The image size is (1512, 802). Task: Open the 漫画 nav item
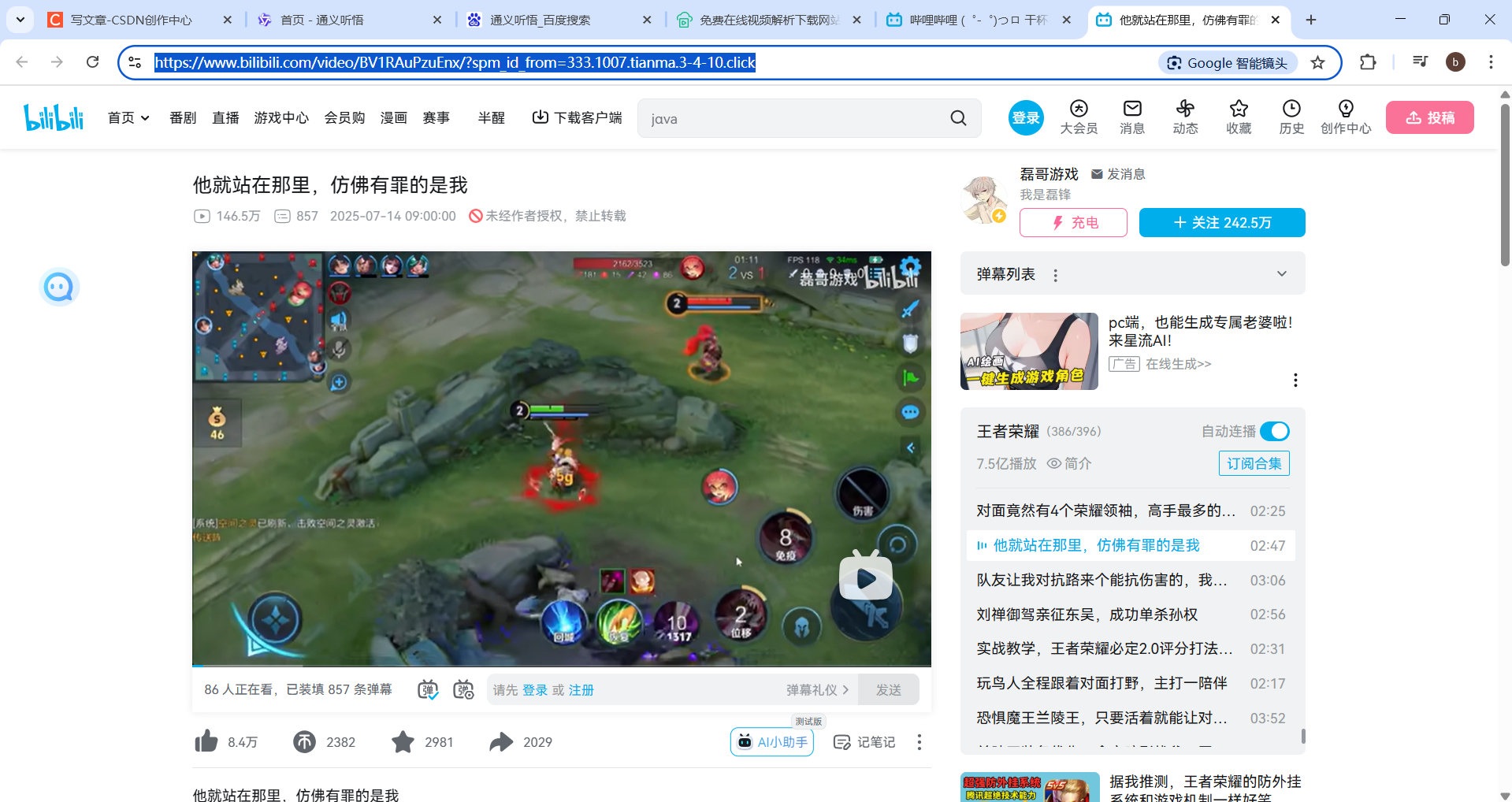point(393,117)
